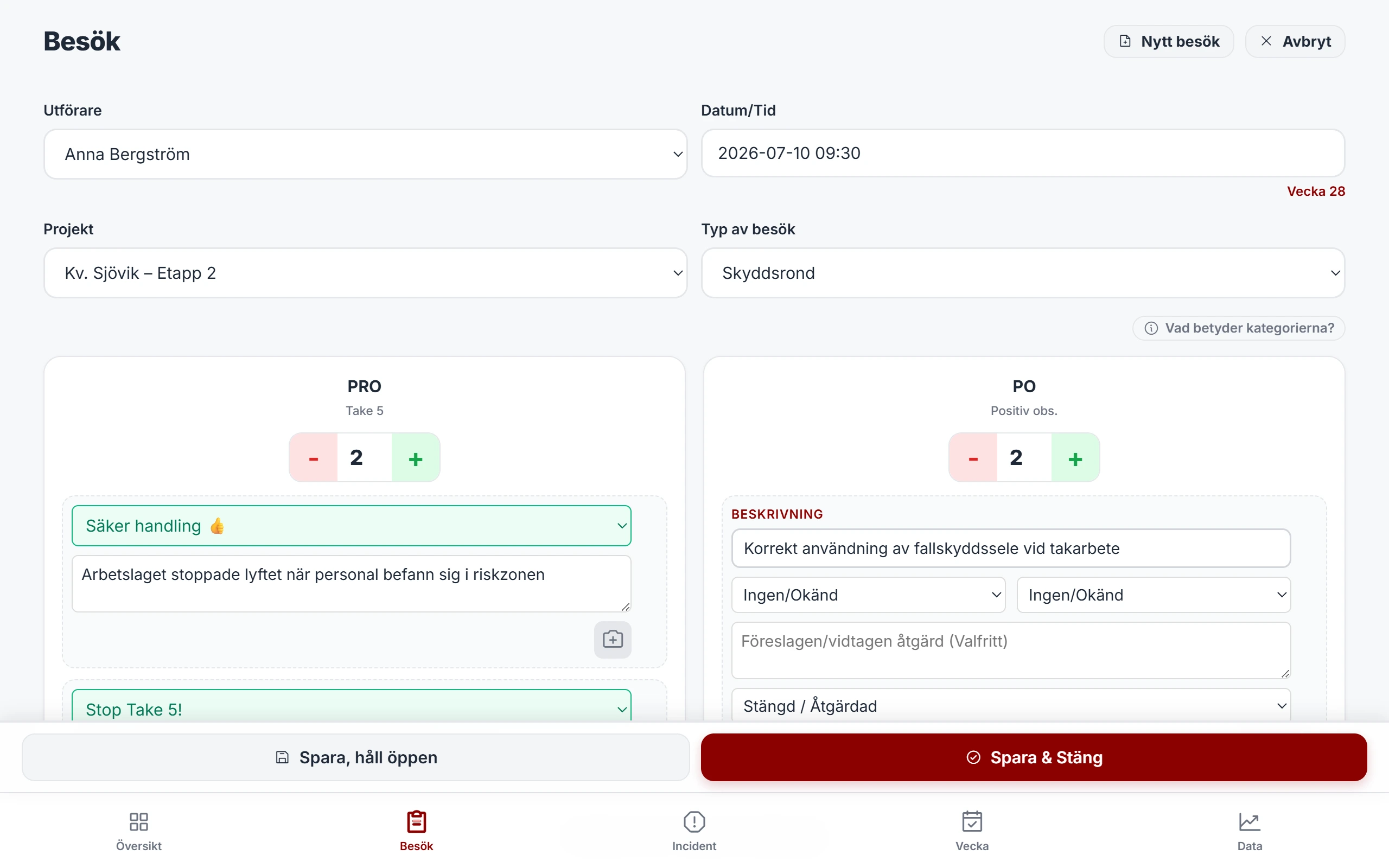Viewport: 1389px width, 868px height.
Task: Open the Utförare dropdown showing Anna Bergström
Action: pyautogui.click(x=366, y=154)
